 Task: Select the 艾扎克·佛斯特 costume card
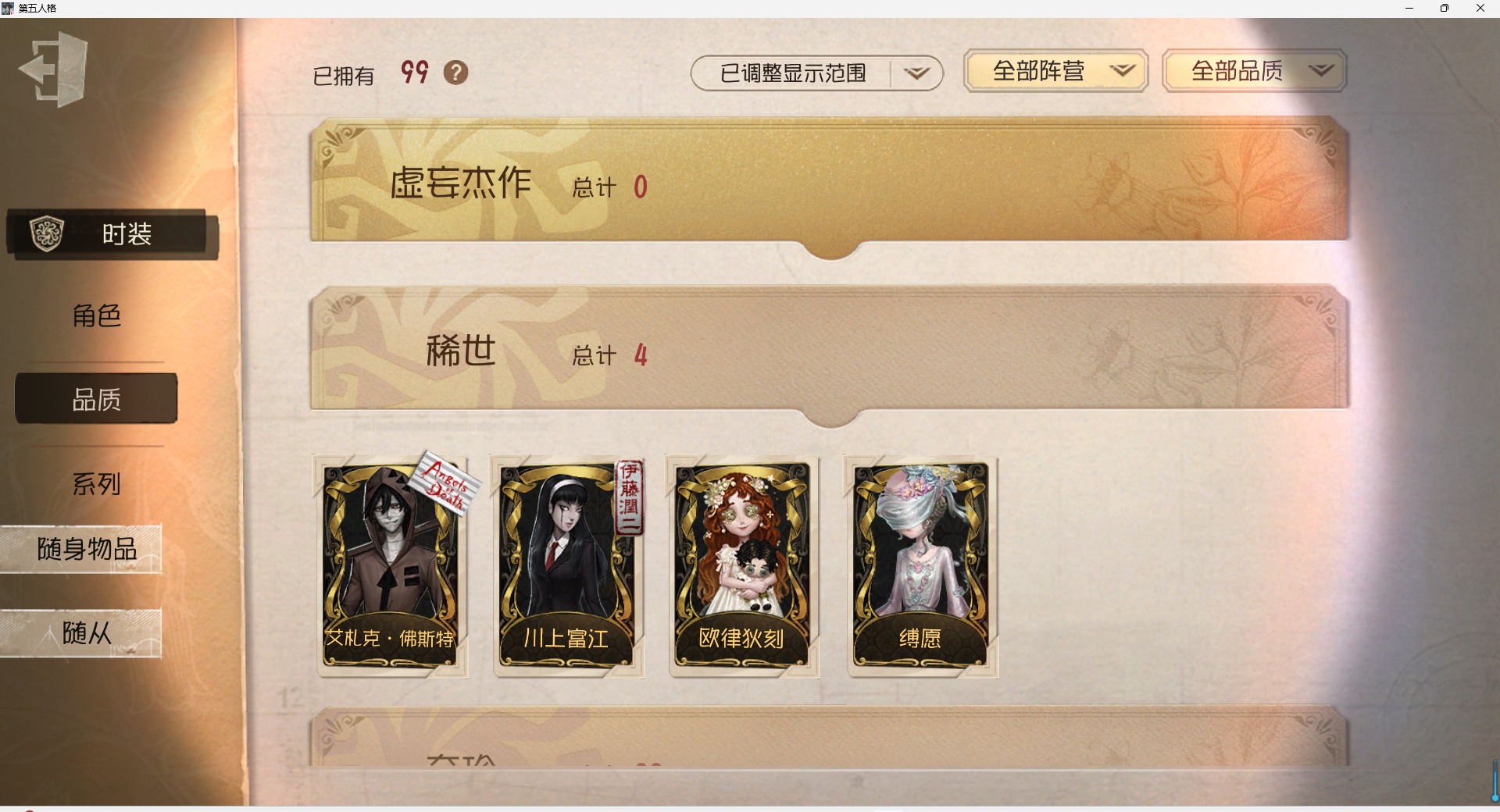point(390,567)
